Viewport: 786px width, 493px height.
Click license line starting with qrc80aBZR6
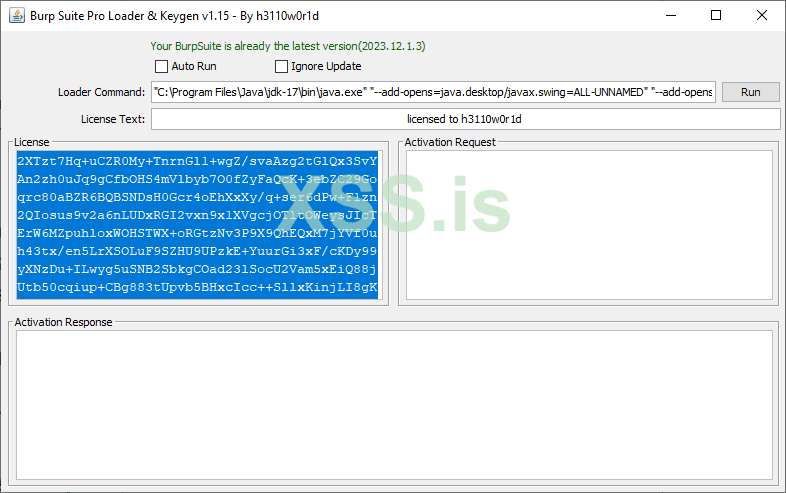pyautogui.click(x=197, y=197)
